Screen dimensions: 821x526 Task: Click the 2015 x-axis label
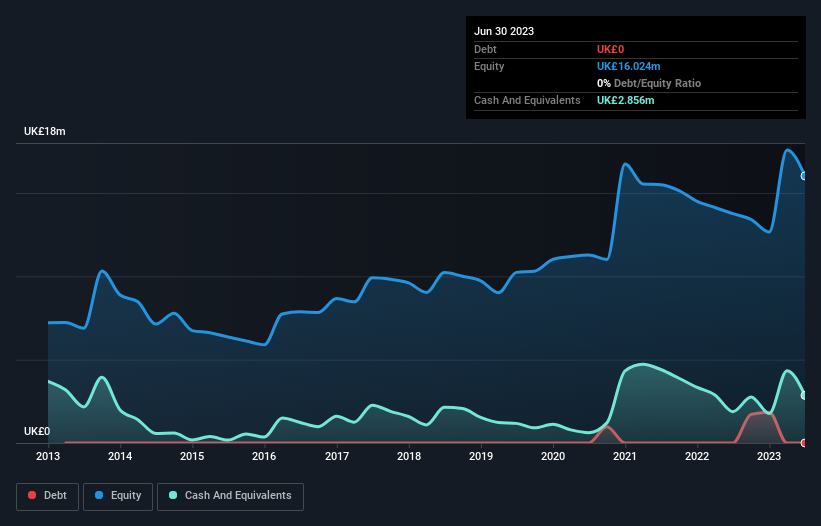192,456
